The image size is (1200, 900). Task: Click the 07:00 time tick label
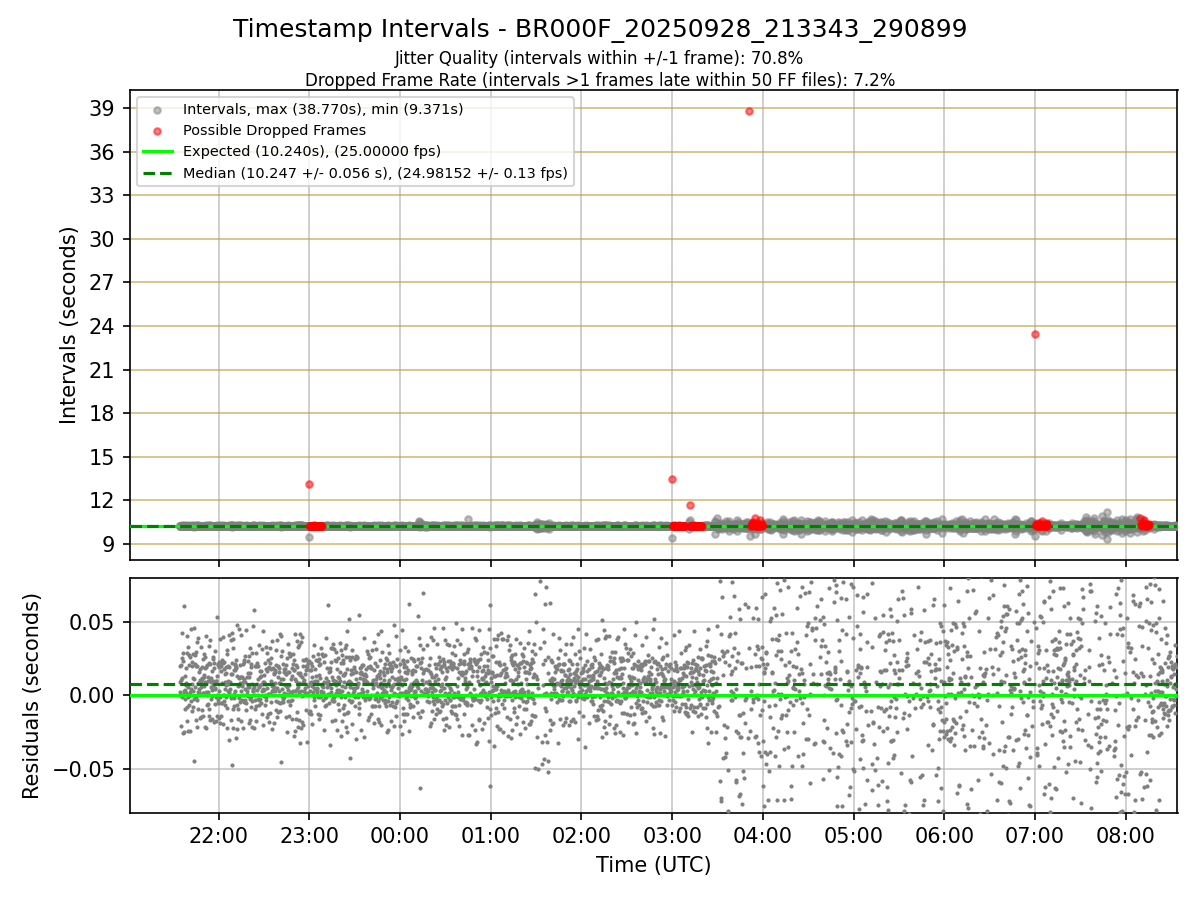(x=1035, y=836)
